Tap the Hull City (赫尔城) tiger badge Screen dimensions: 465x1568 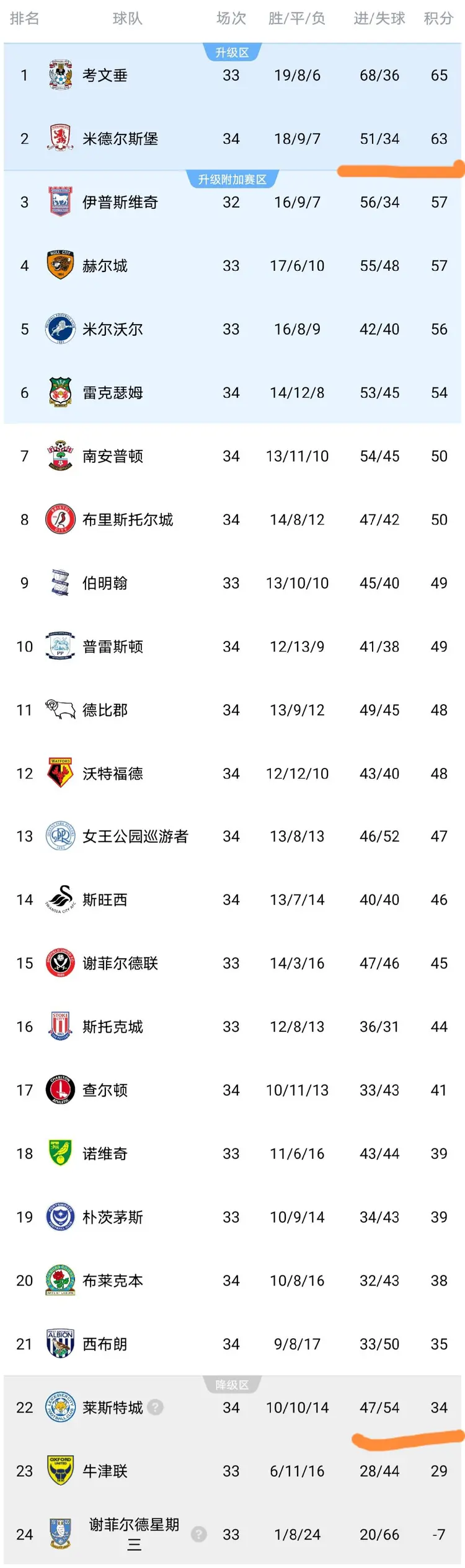60,265
